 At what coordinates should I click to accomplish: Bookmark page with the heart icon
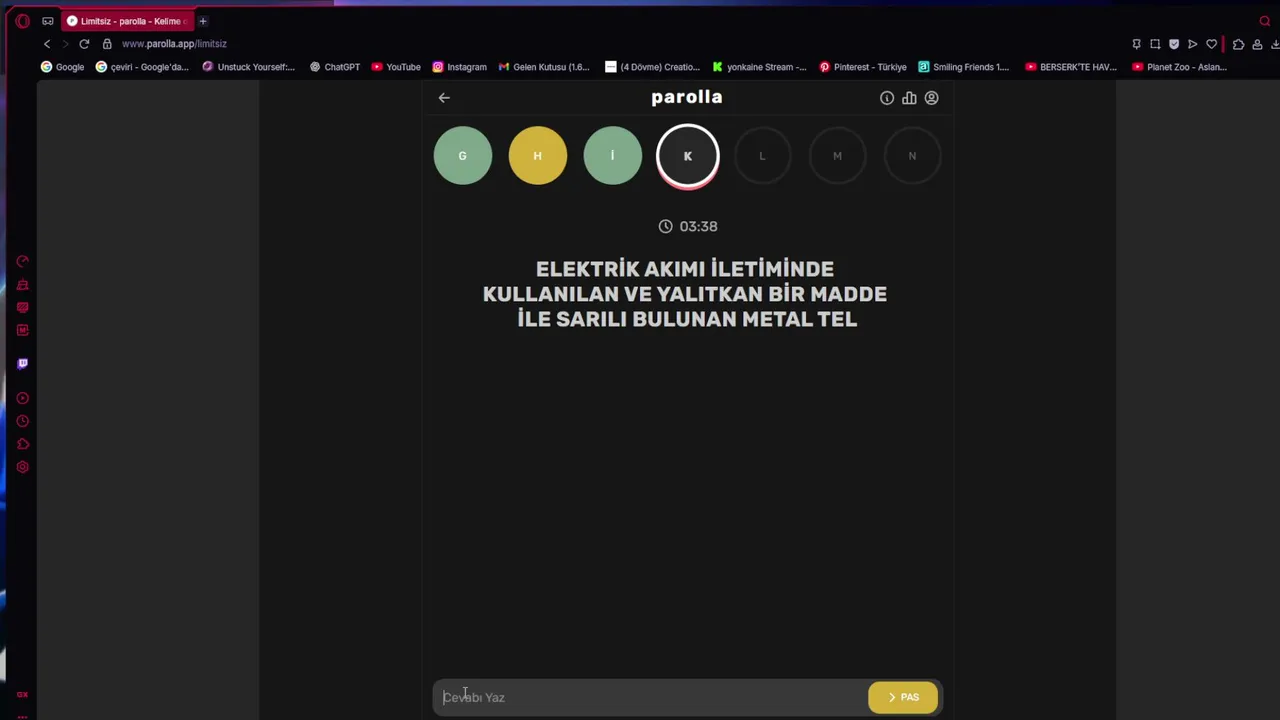pyautogui.click(x=1211, y=44)
